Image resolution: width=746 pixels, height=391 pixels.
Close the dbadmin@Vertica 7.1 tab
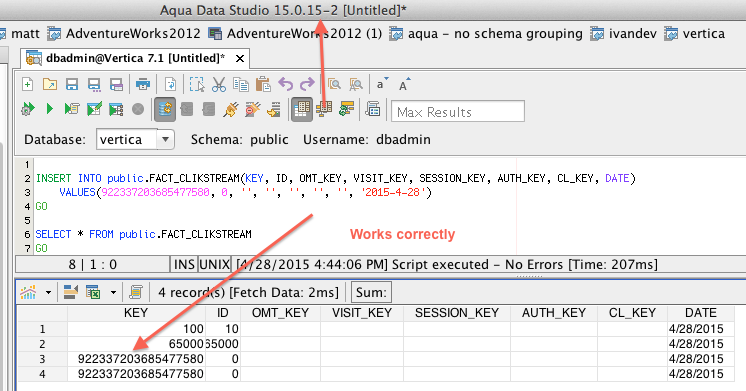pos(240,59)
